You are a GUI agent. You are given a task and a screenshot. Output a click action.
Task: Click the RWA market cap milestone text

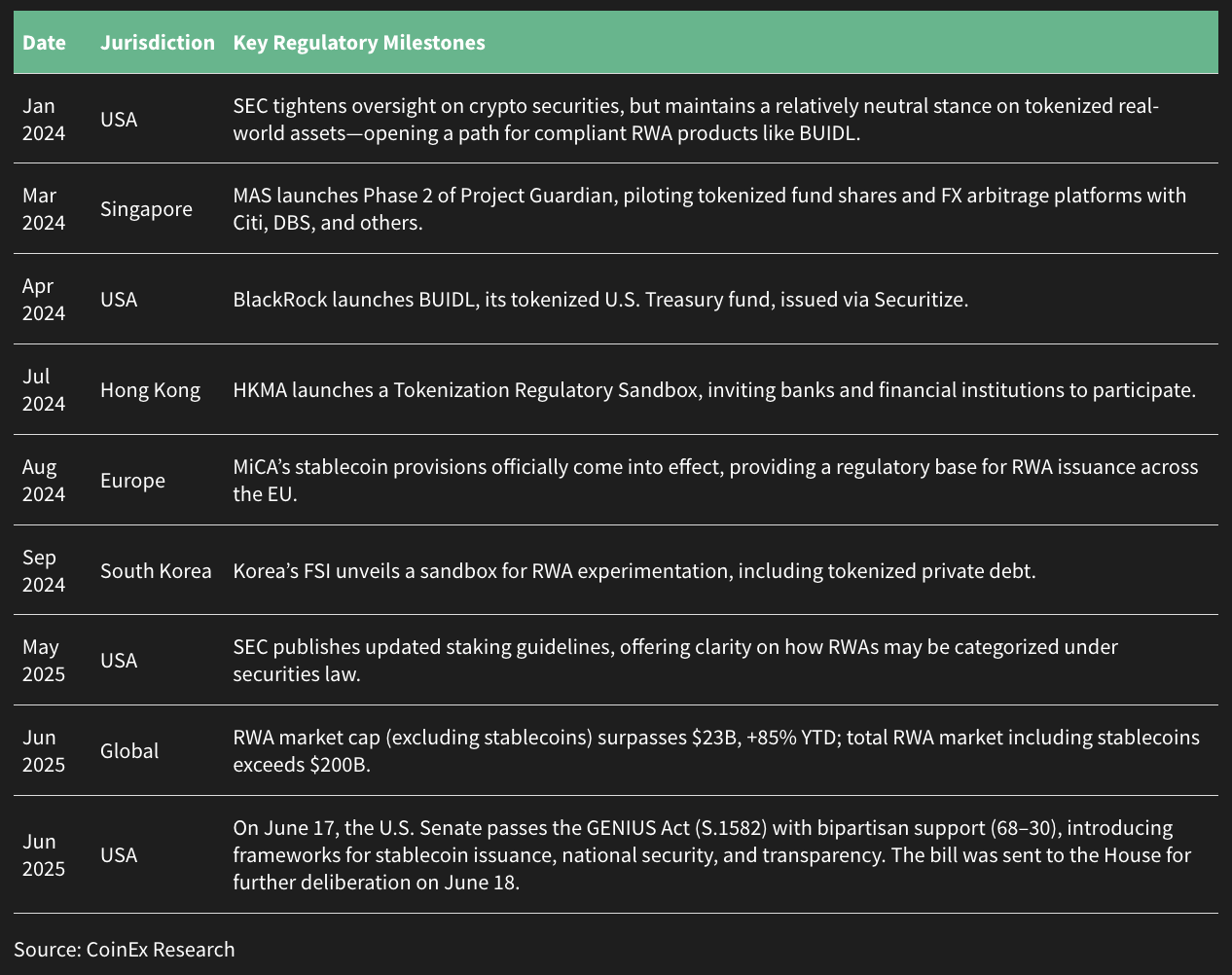coord(716,750)
